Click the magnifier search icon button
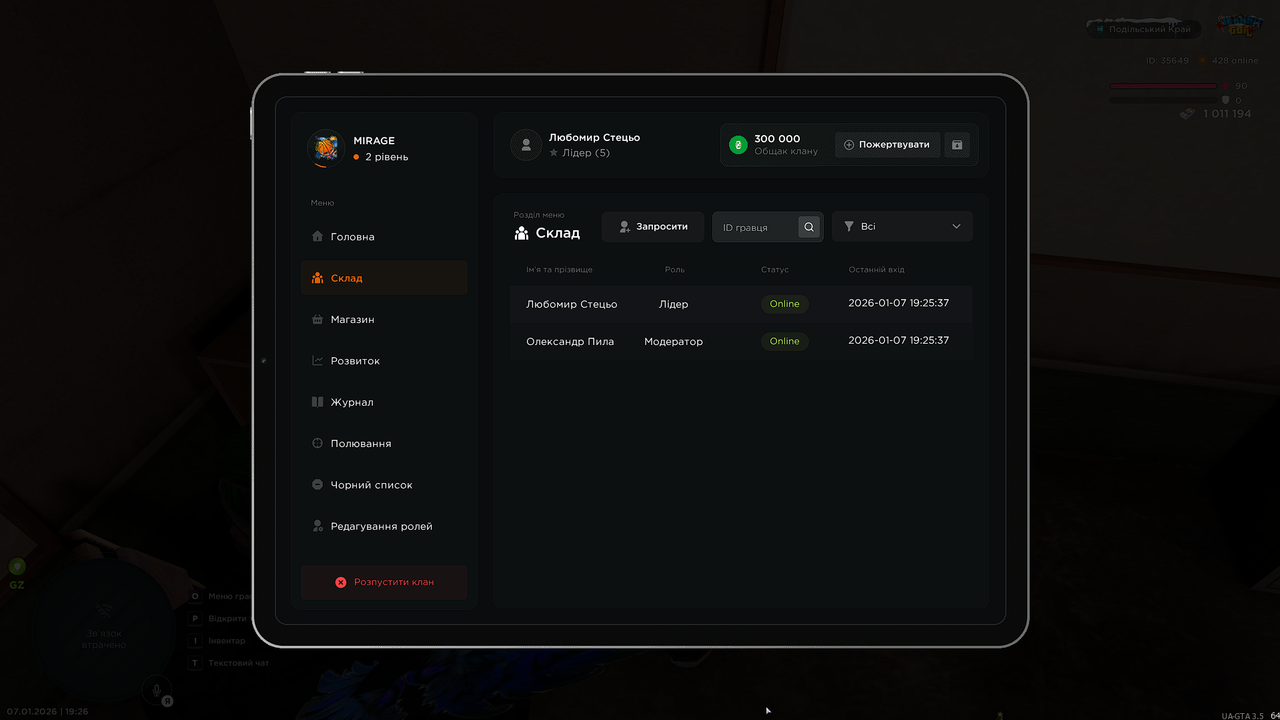This screenshot has height=720, width=1280. tap(809, 227)
